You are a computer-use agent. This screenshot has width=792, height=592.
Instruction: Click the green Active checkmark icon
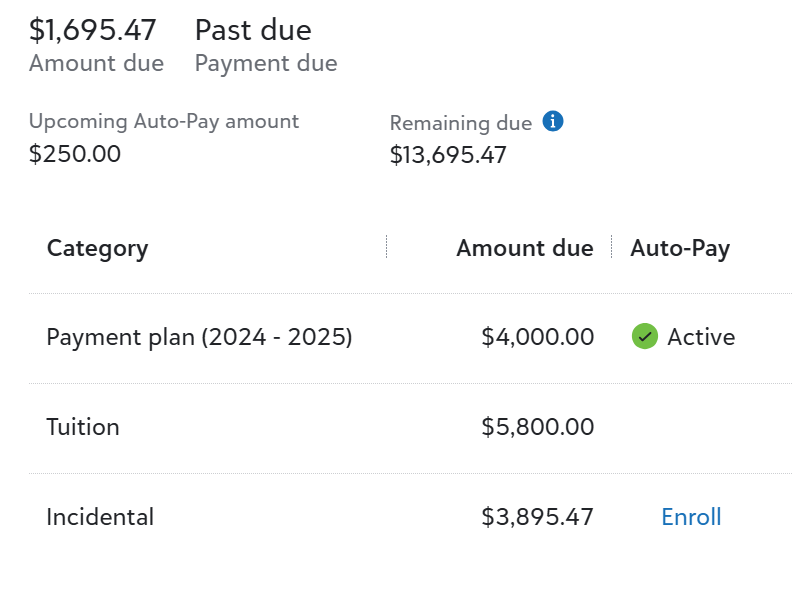[645, 336]
